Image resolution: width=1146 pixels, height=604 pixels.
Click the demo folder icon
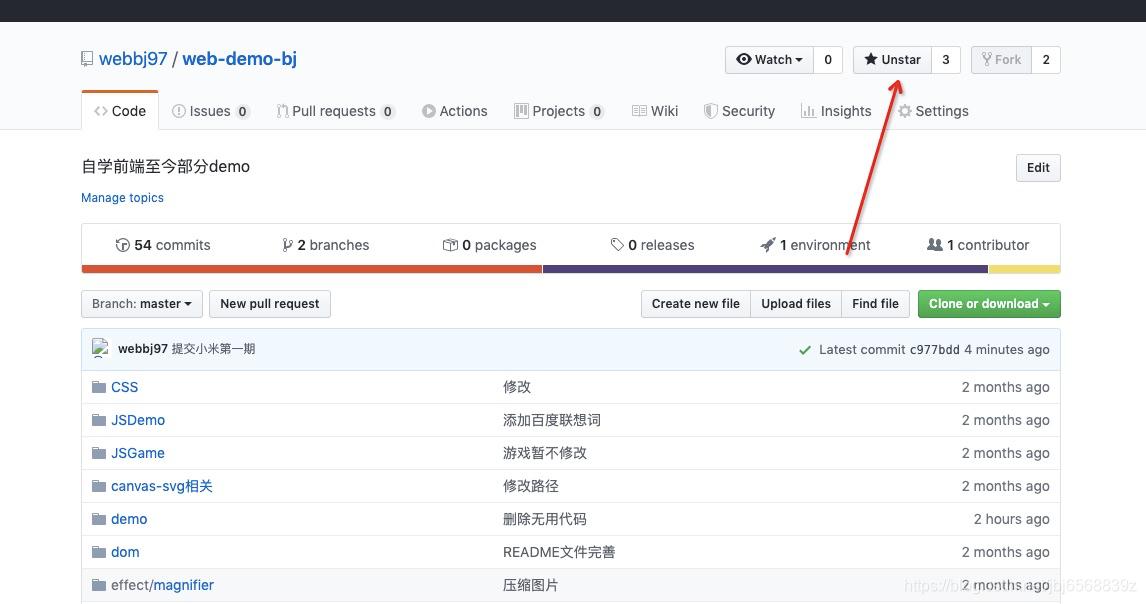point(99,518)
